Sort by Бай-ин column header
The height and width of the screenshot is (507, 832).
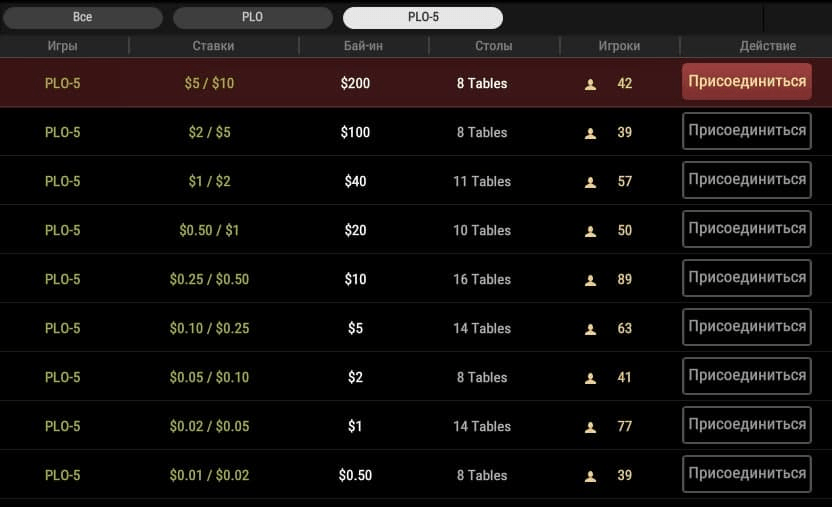tap(363, 46)
